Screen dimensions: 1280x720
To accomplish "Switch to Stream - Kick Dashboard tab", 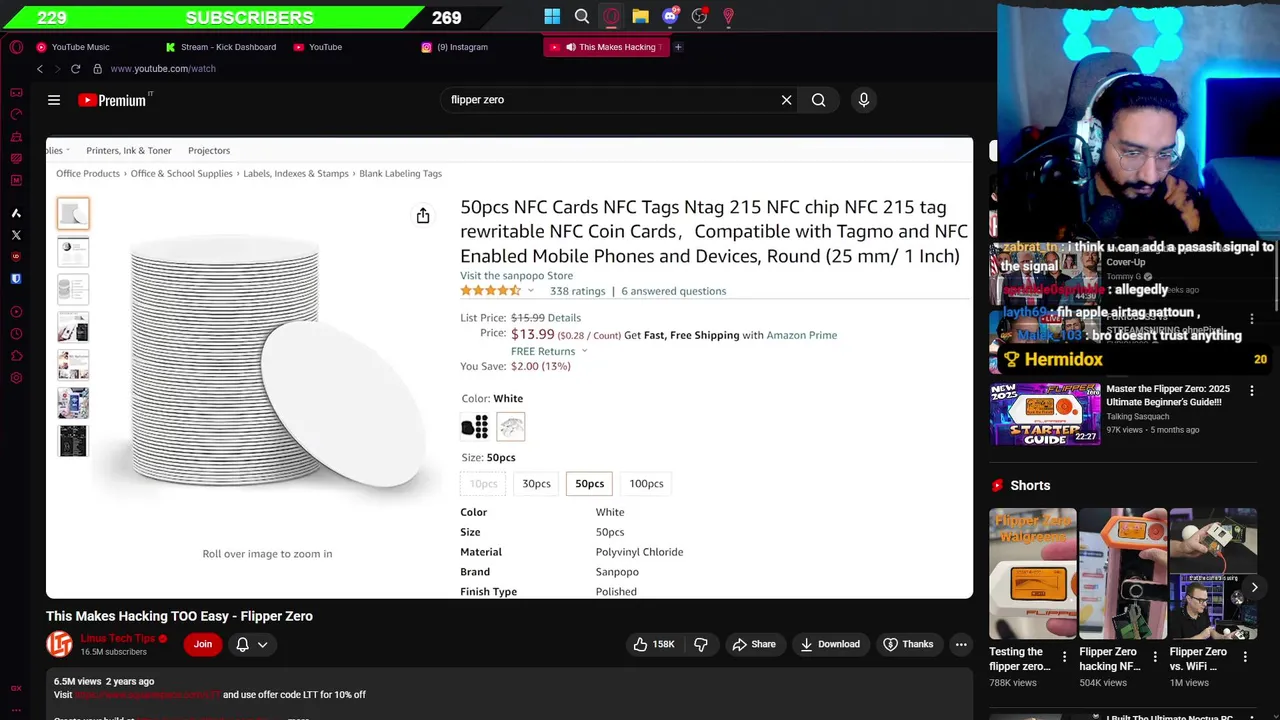I will coord(228,47).
